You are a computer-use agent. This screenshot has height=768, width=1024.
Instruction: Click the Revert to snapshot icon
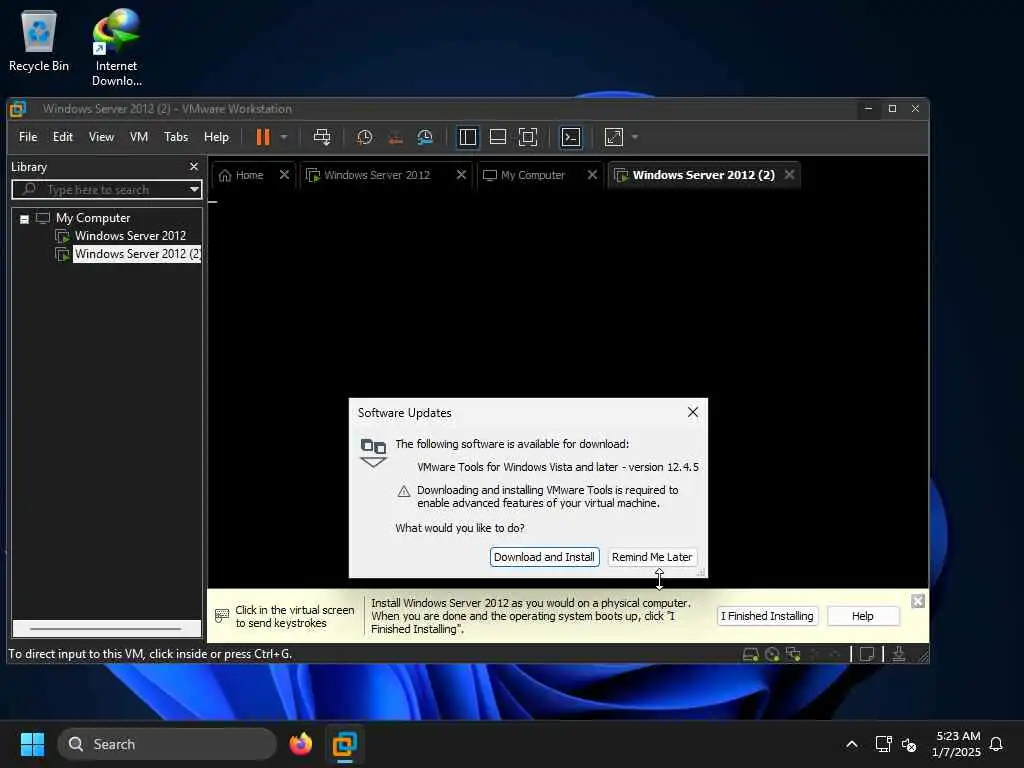coord(395,137)
